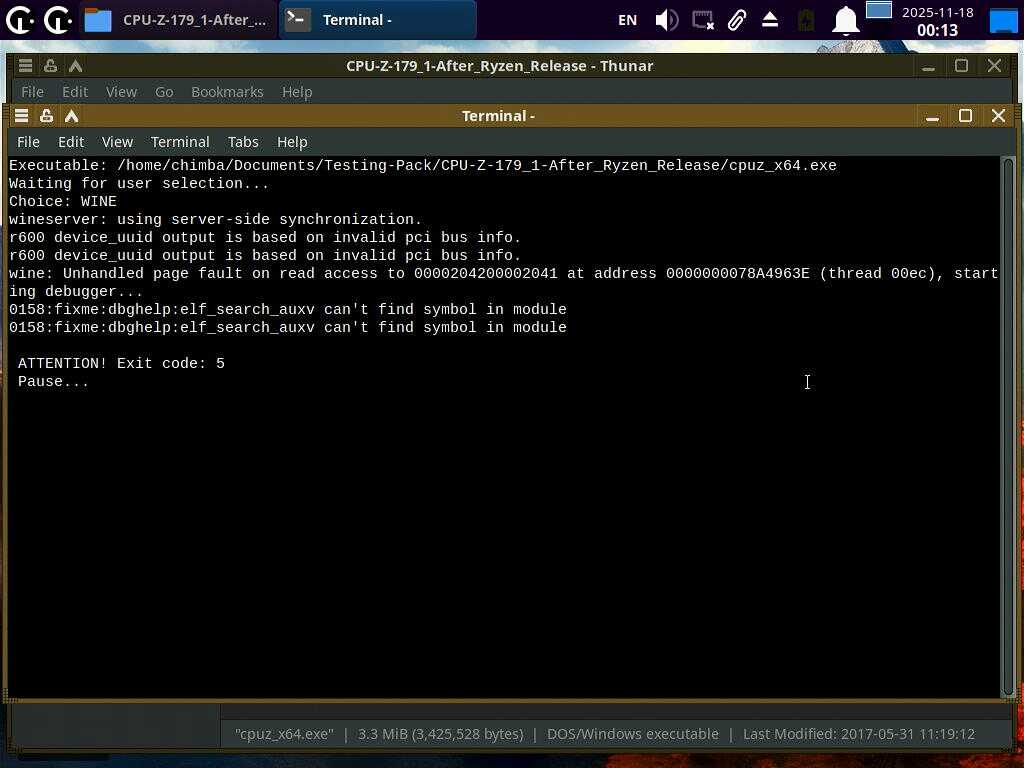The width and height of the screenshot is (1024, 768).
Task: Open the Thunar Go menu
Action: tap(164, 92)
